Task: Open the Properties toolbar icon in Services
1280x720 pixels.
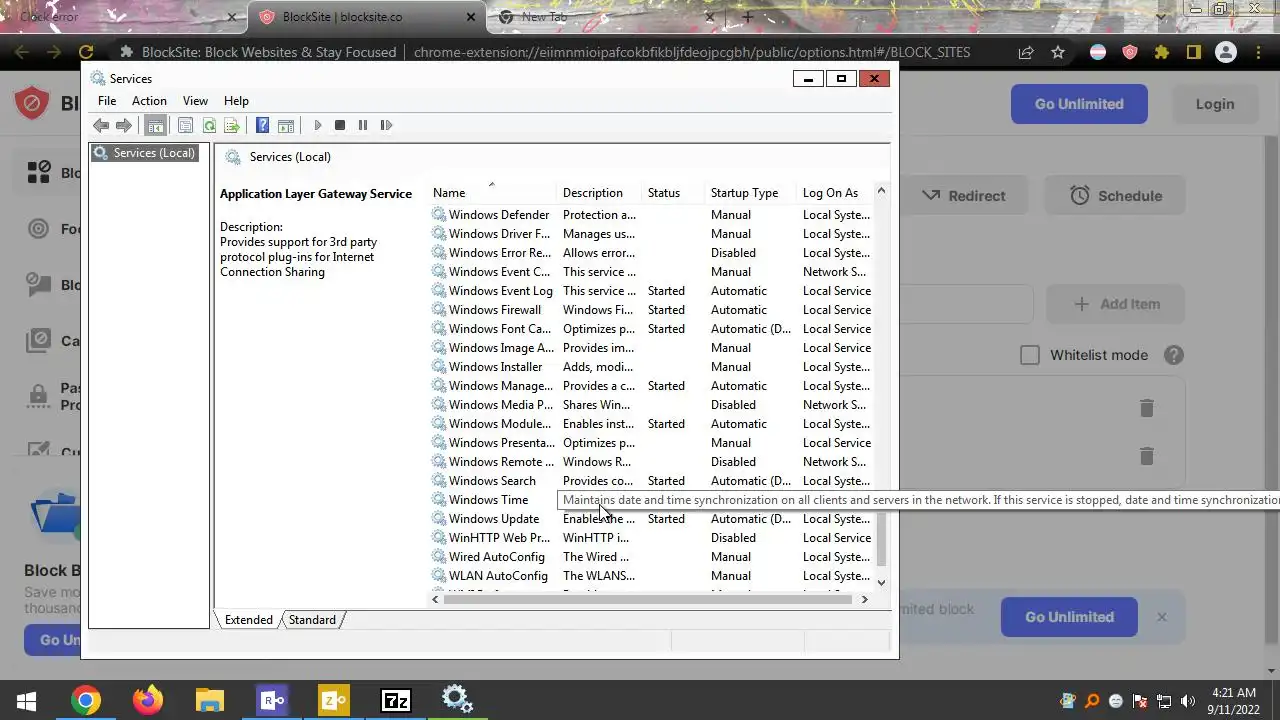Action: tap(185, 126)
